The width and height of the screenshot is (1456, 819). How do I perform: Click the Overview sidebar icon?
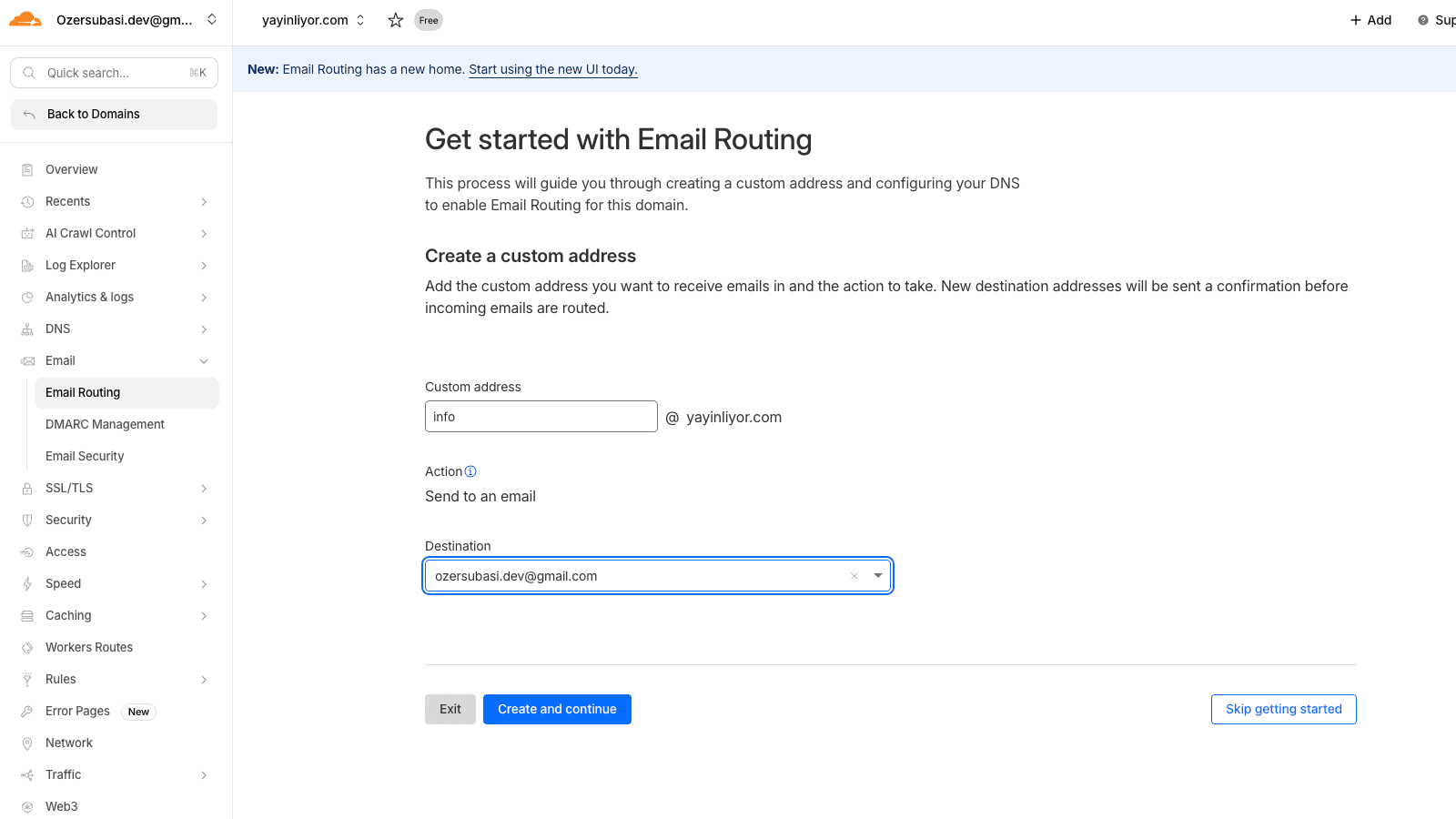pyautogui.click(x=27, y=170)
